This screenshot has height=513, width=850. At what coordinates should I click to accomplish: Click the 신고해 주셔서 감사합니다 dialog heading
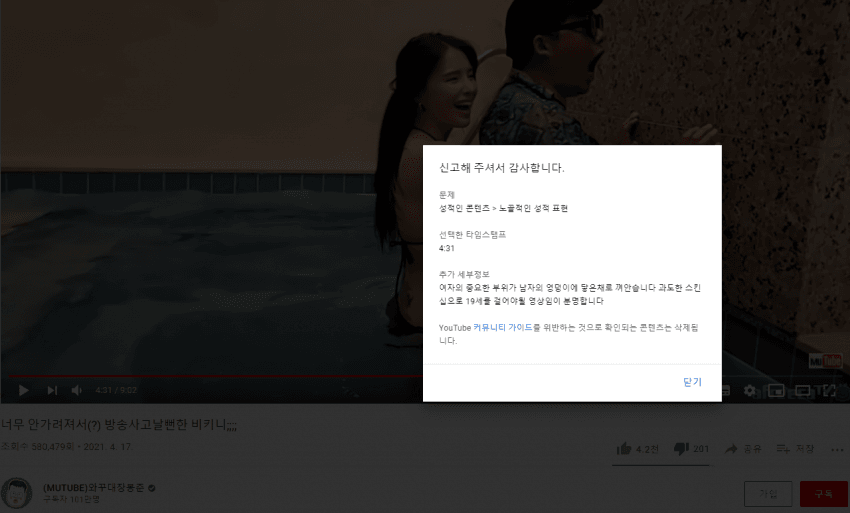pyautogui.click(x=501, y=168)
